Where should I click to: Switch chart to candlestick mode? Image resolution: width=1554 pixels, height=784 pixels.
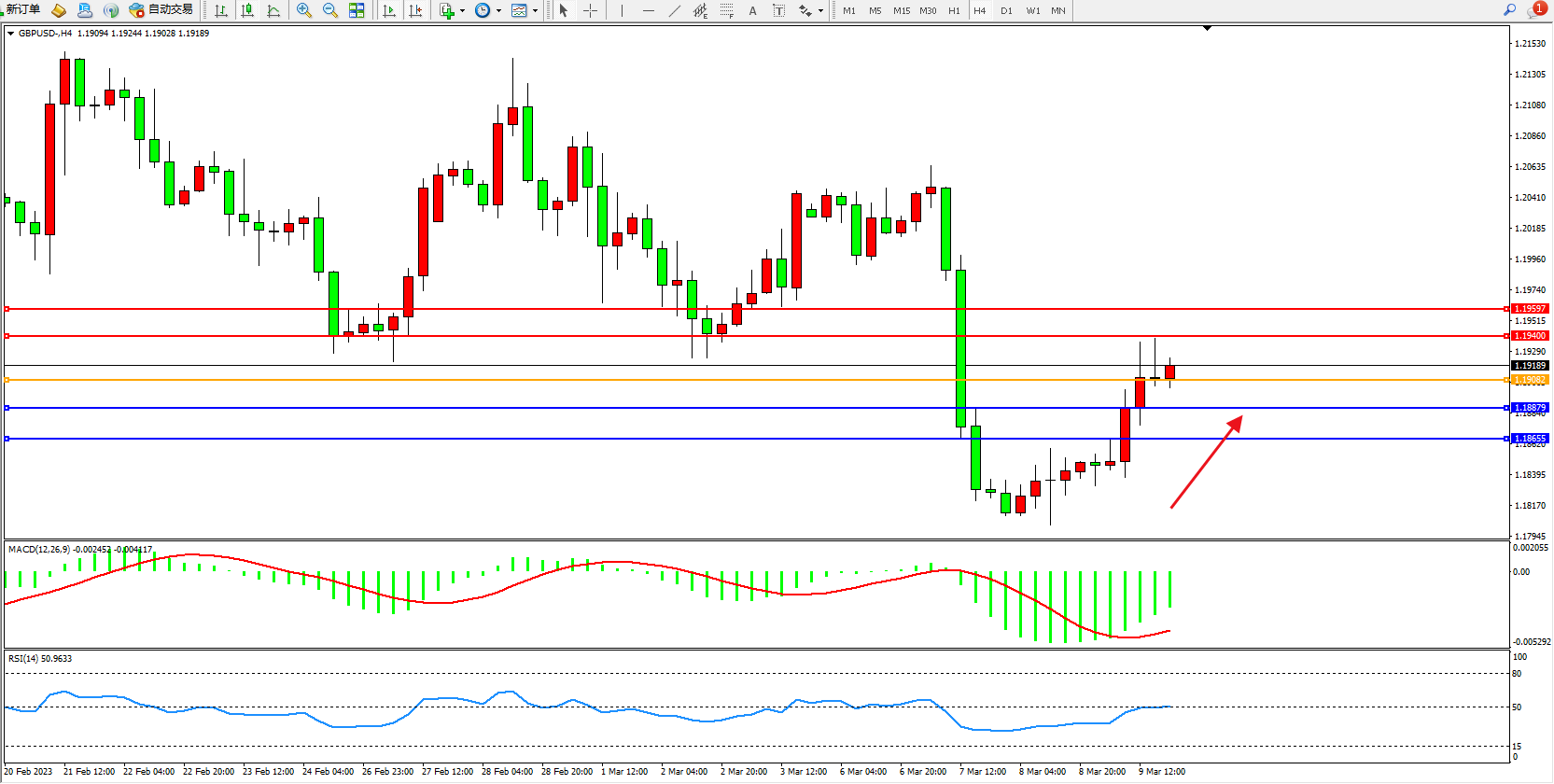pos(247,10)
